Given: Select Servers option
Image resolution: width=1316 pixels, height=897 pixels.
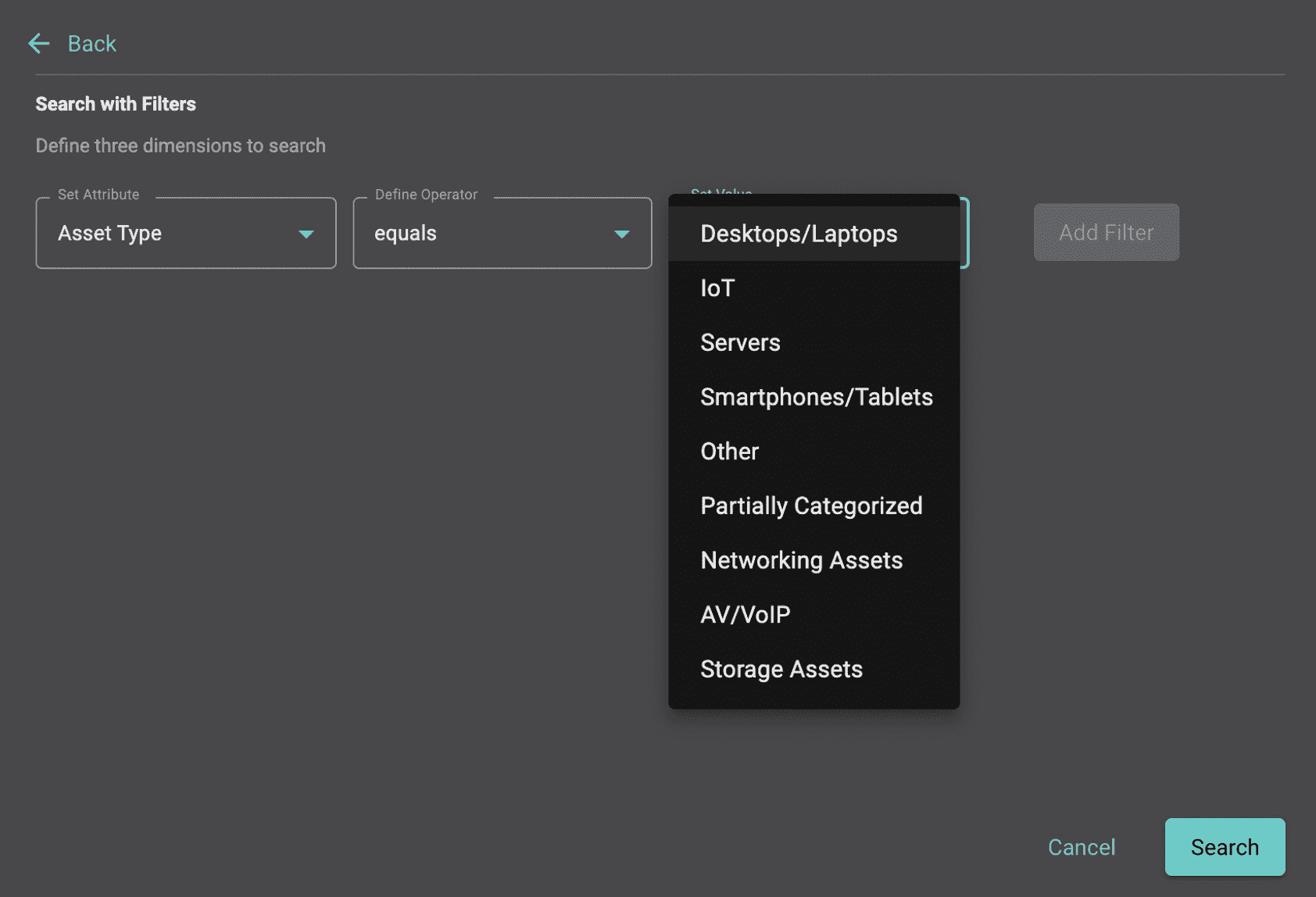Looking at the screenshot, I should (814, 342).
